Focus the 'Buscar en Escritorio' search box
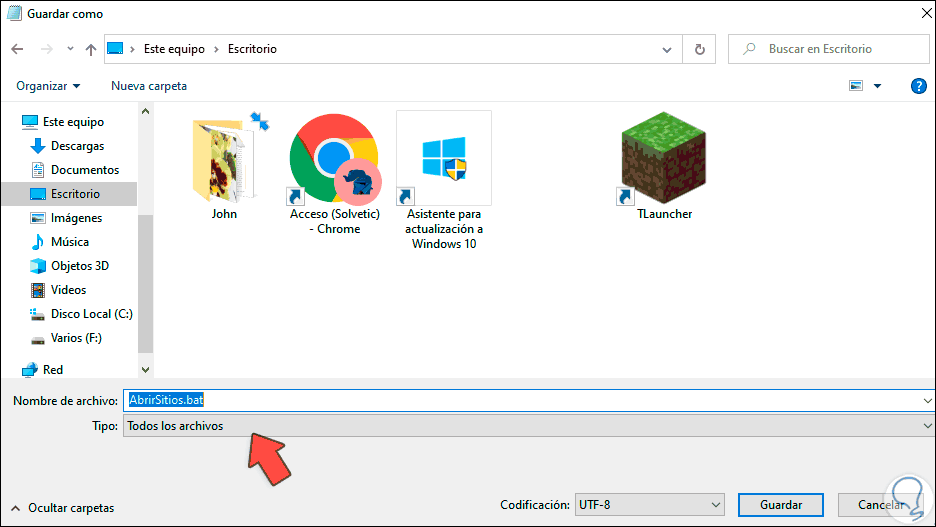The image size is (936, 527). [829, 49]
